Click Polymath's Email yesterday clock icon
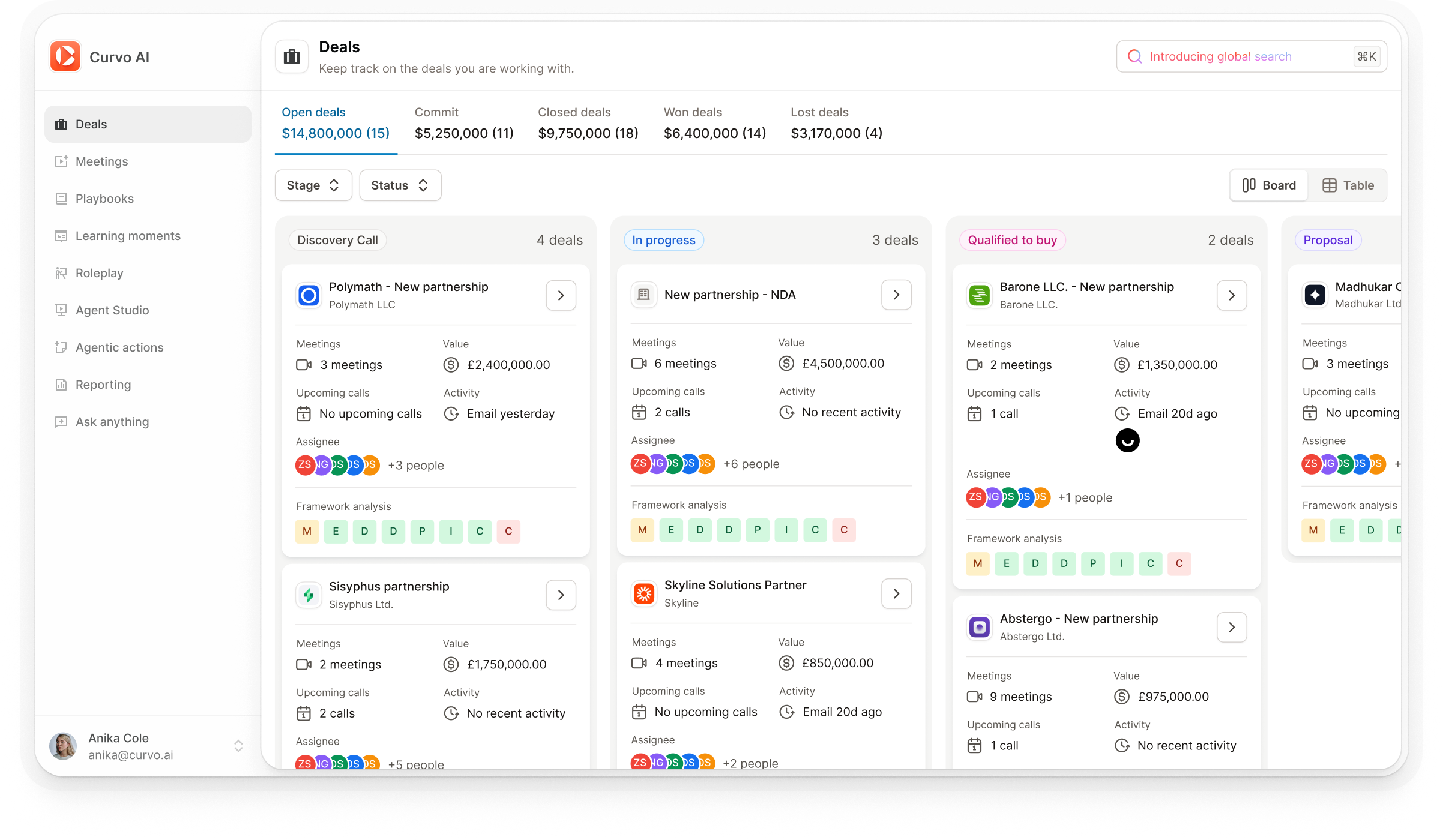1443x840 pixels. pos(451,414)
